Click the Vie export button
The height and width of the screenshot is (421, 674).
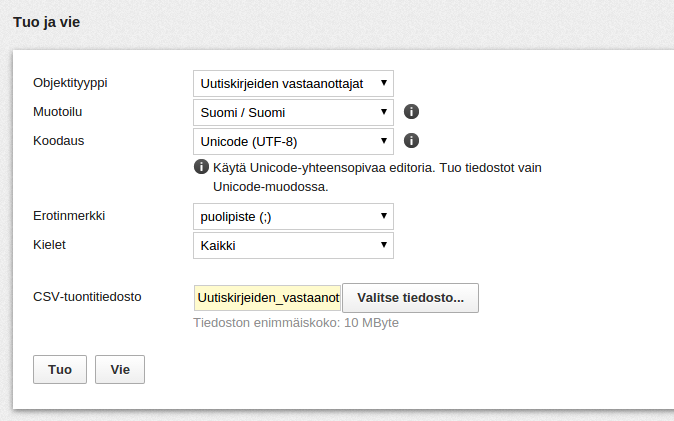tap(120, 369)
